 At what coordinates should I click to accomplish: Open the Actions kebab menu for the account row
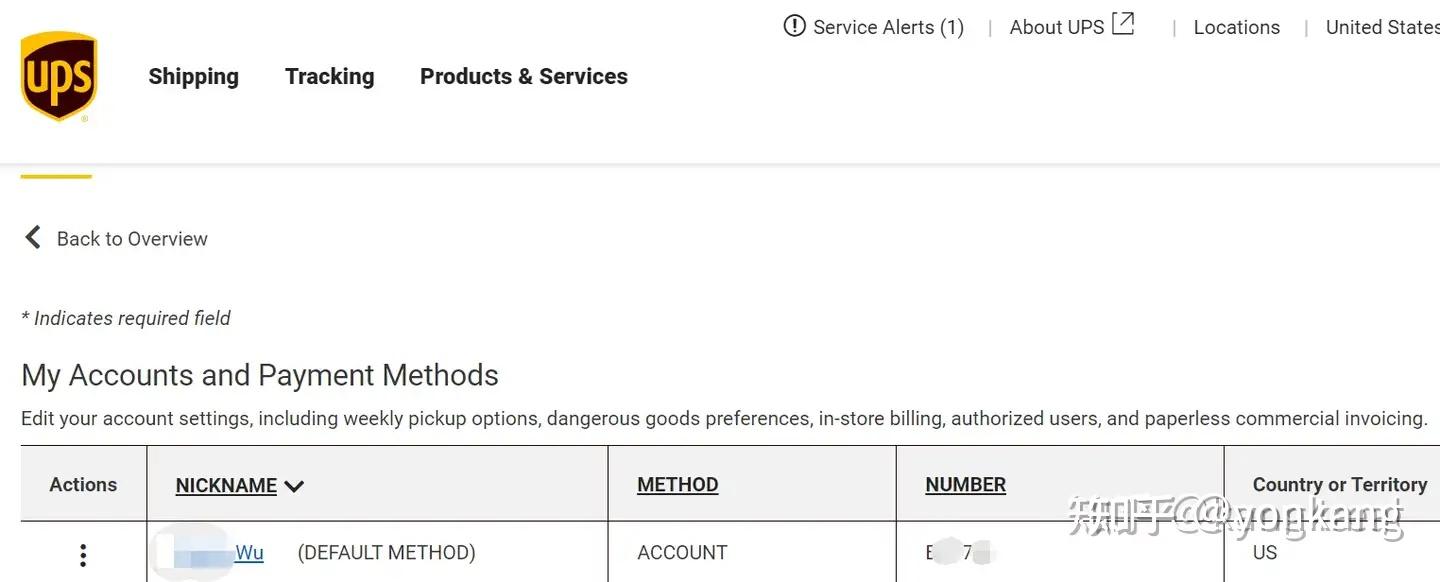[x=83, y=553]
